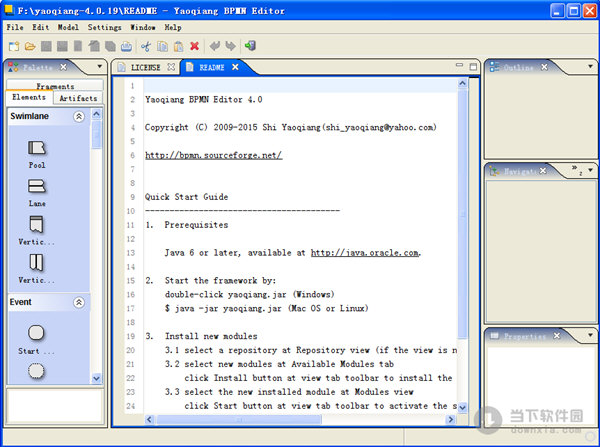The height and width of the screenshot is (447, 600).
Task: Show hidden tabs in Navigator panel
Action: point(577,170)
